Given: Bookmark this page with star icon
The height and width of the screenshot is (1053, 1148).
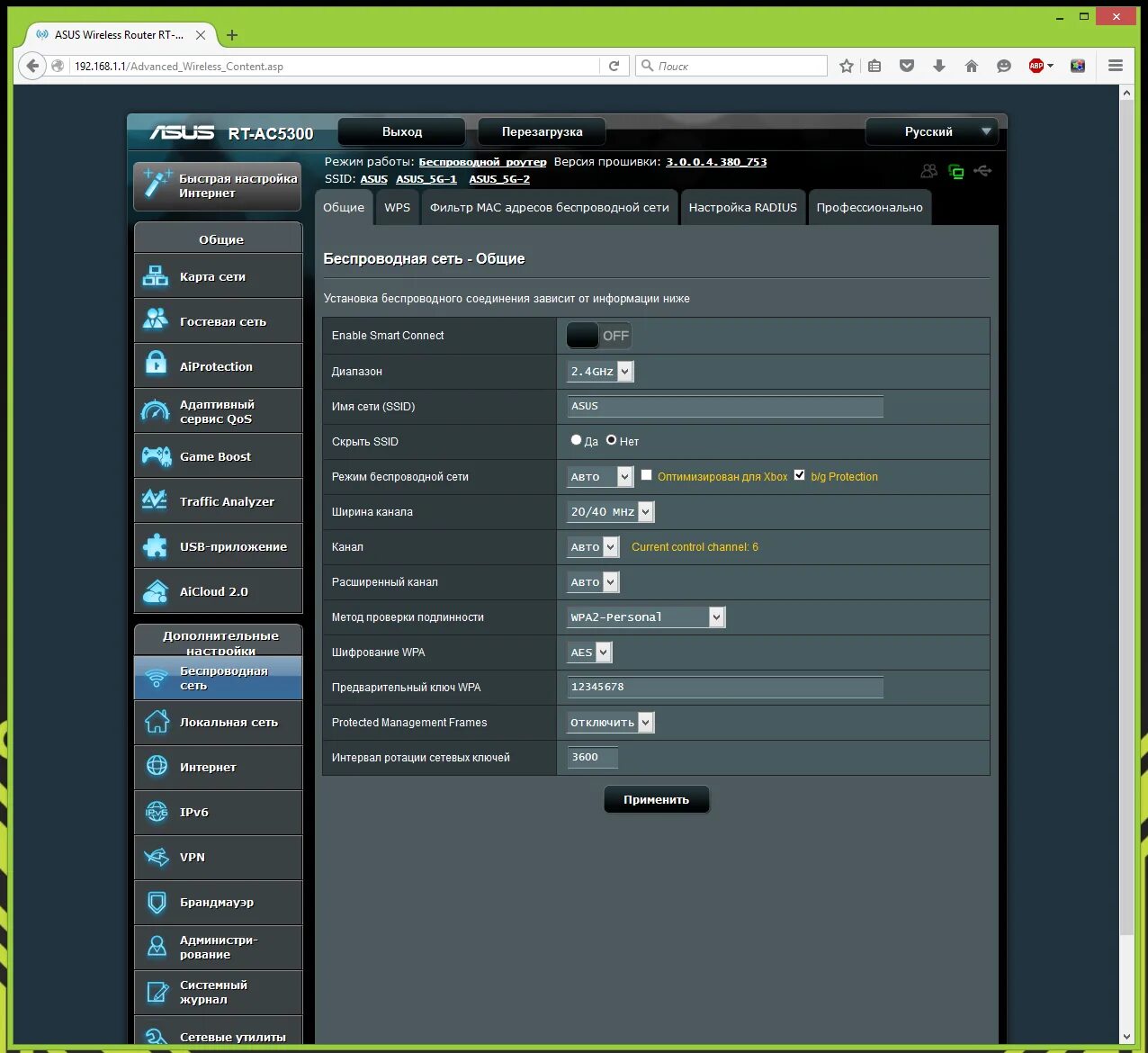Looking at the screenshot, I should [x=847, y=66].
